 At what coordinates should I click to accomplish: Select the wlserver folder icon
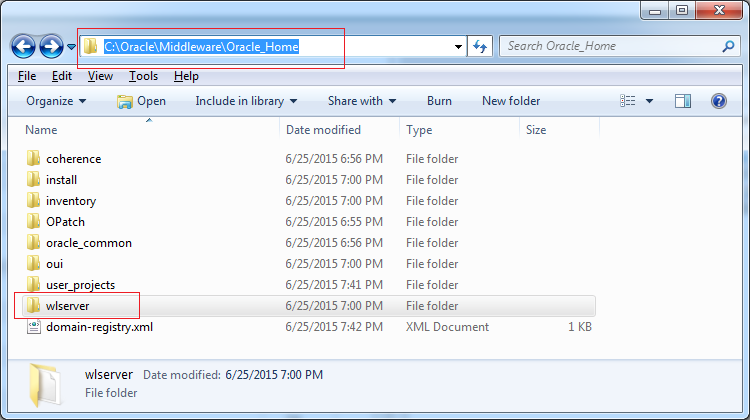[x=33, y=306]
